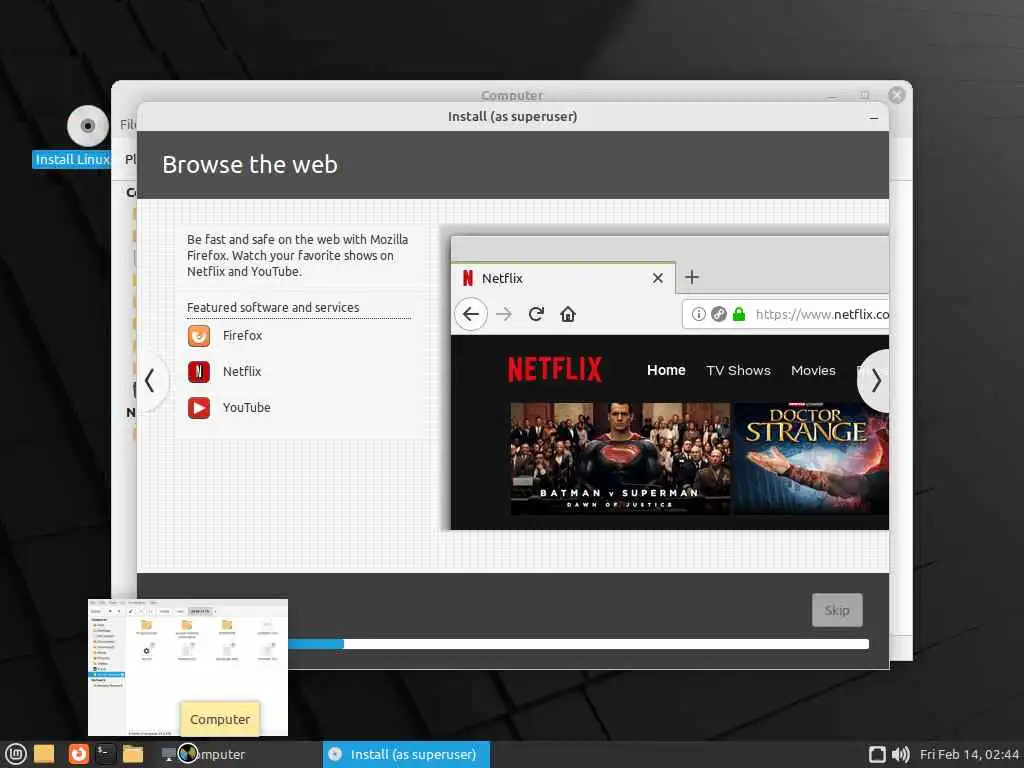This screenshot has height=768, width=1024.
Task: Advance to the next installer slide
Action: click(x=874, y=380)
